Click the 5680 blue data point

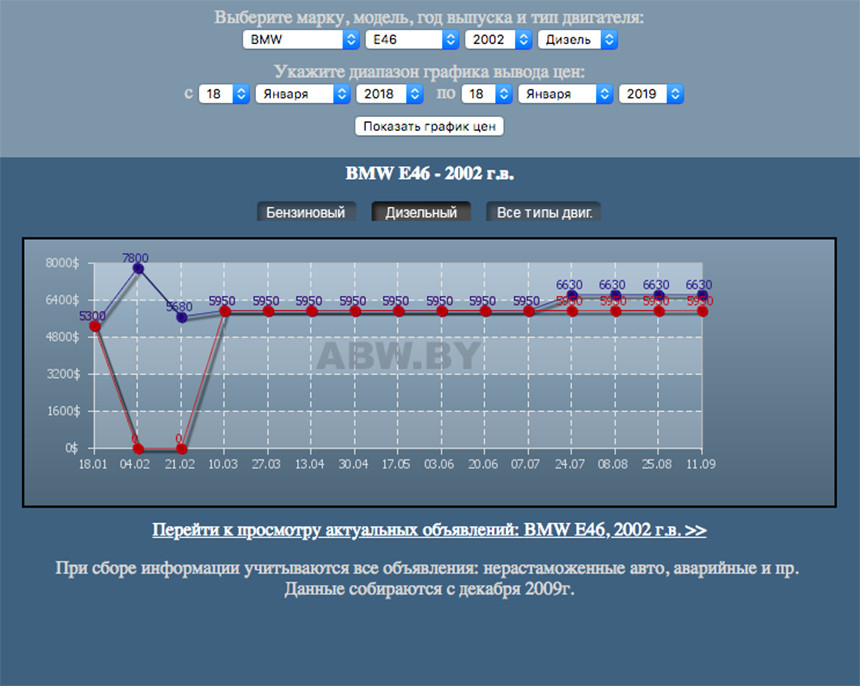tap(182, 318)
